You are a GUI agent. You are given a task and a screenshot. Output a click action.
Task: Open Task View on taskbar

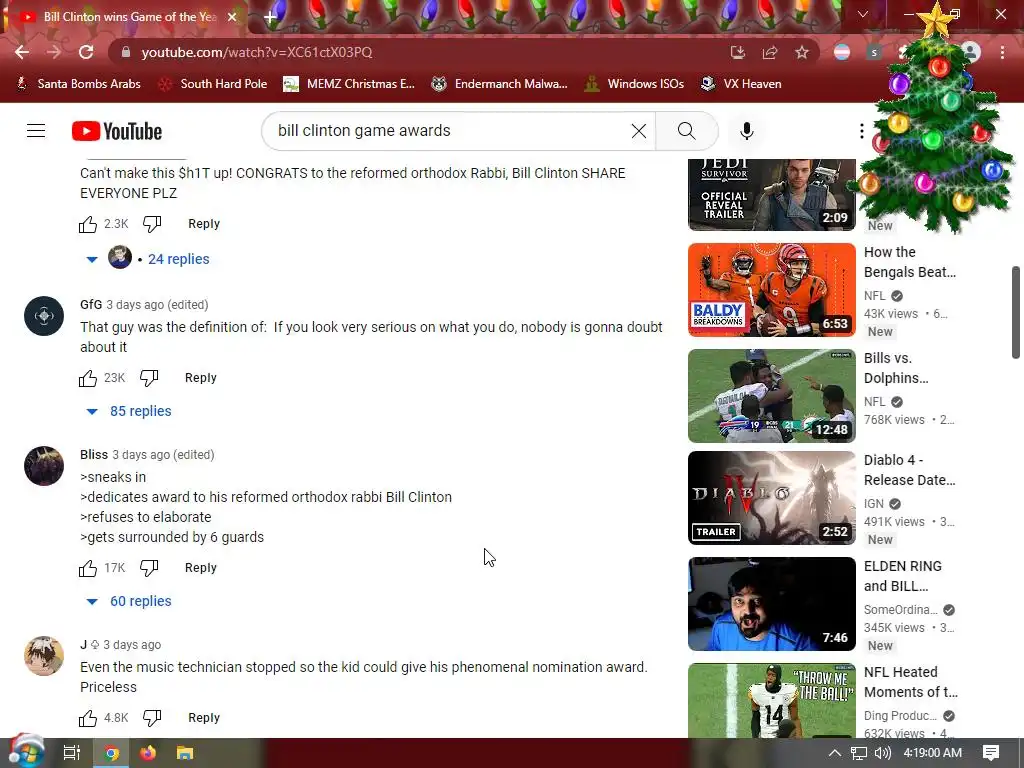[x=71, y=753]
